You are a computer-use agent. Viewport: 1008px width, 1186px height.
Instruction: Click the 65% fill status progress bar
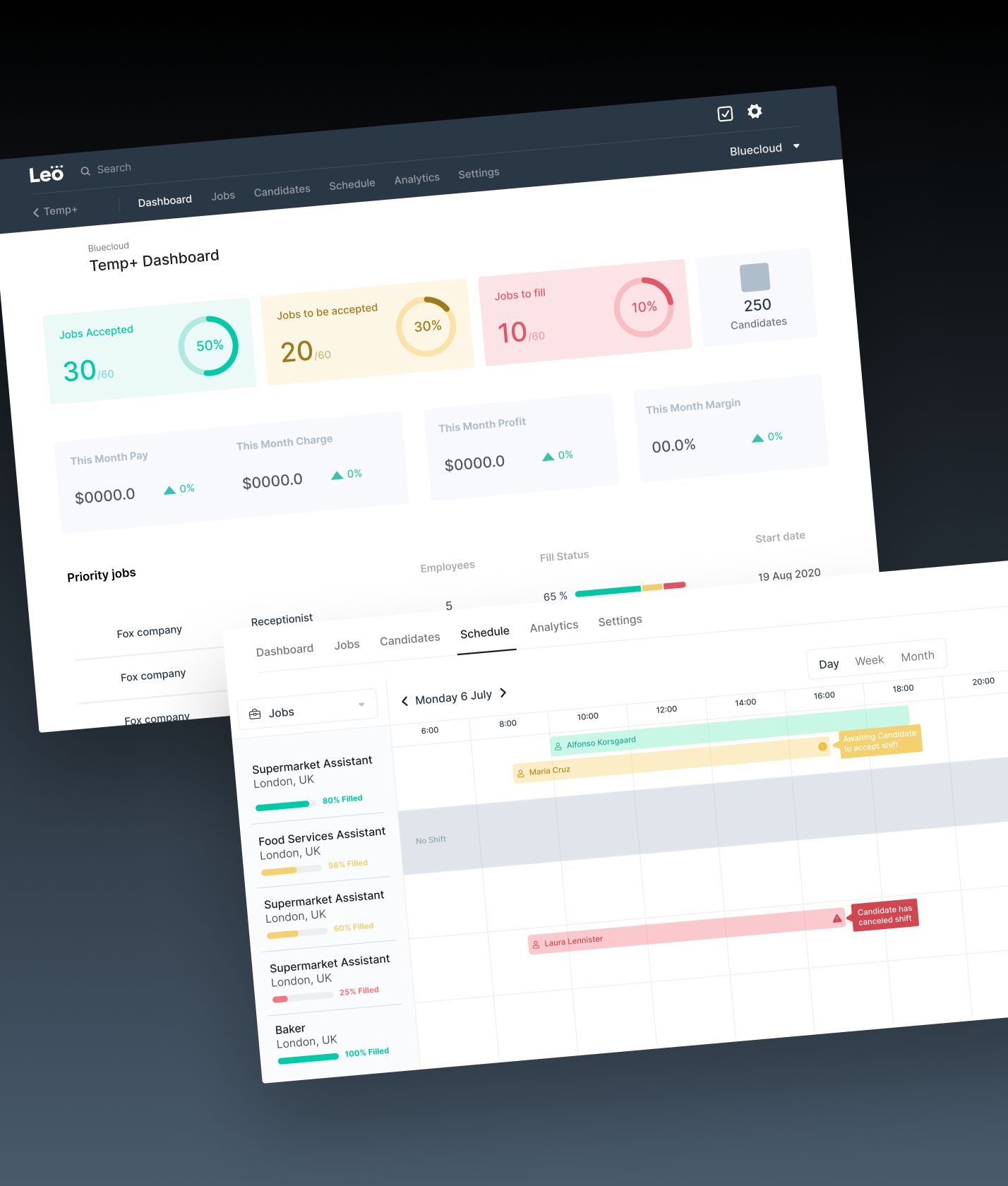point(630,589)
